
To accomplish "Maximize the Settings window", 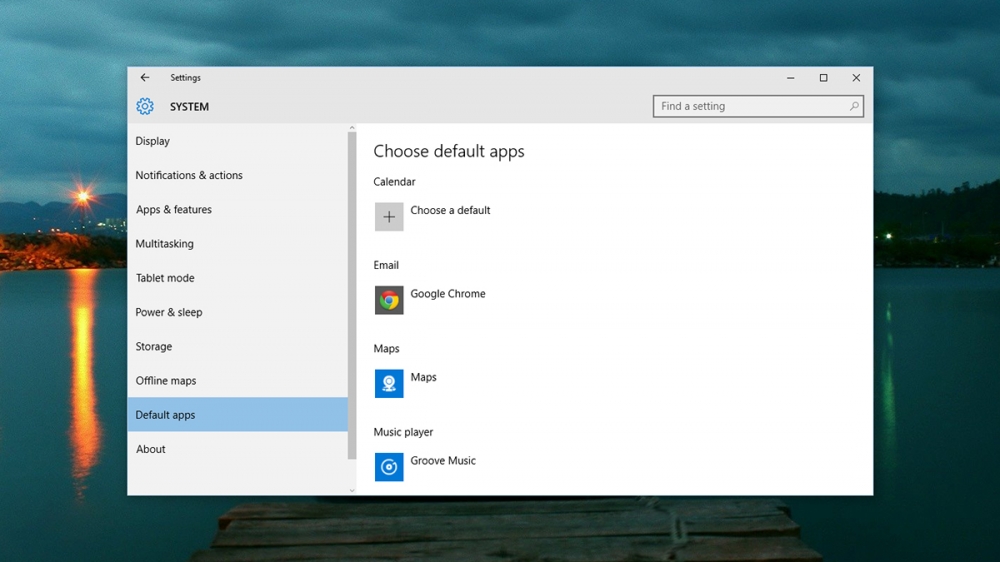I will click(x=823, y=78).
